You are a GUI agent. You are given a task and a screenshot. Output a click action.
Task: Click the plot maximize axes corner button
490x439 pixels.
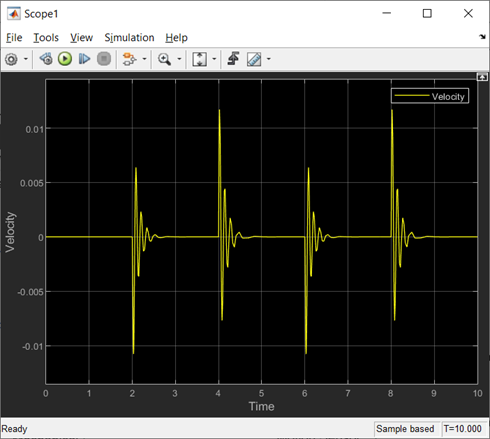pyautogui.click(x=482, y=77)
